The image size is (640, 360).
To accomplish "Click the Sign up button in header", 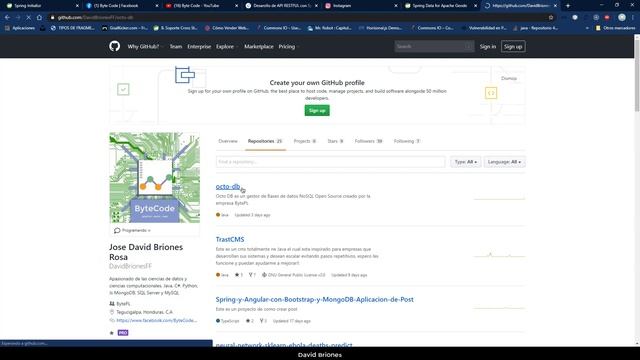I will 513,47.
